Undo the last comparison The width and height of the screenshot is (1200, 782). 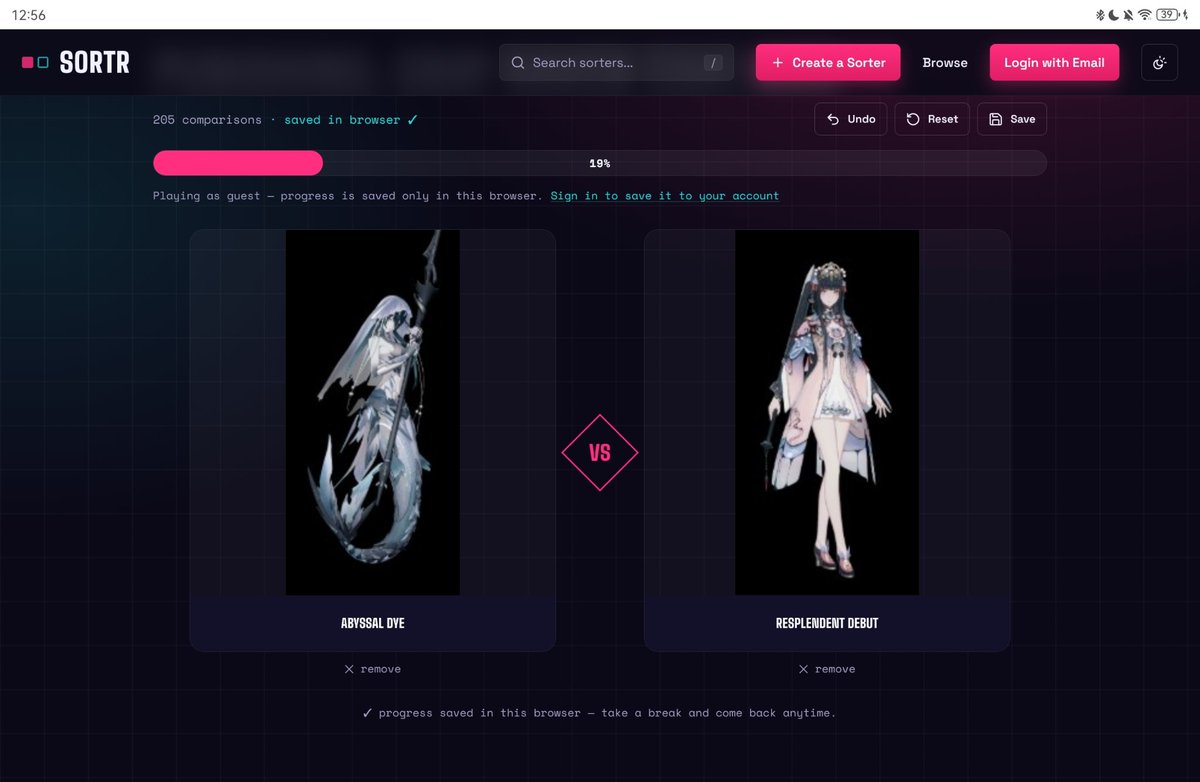[851, 119]
